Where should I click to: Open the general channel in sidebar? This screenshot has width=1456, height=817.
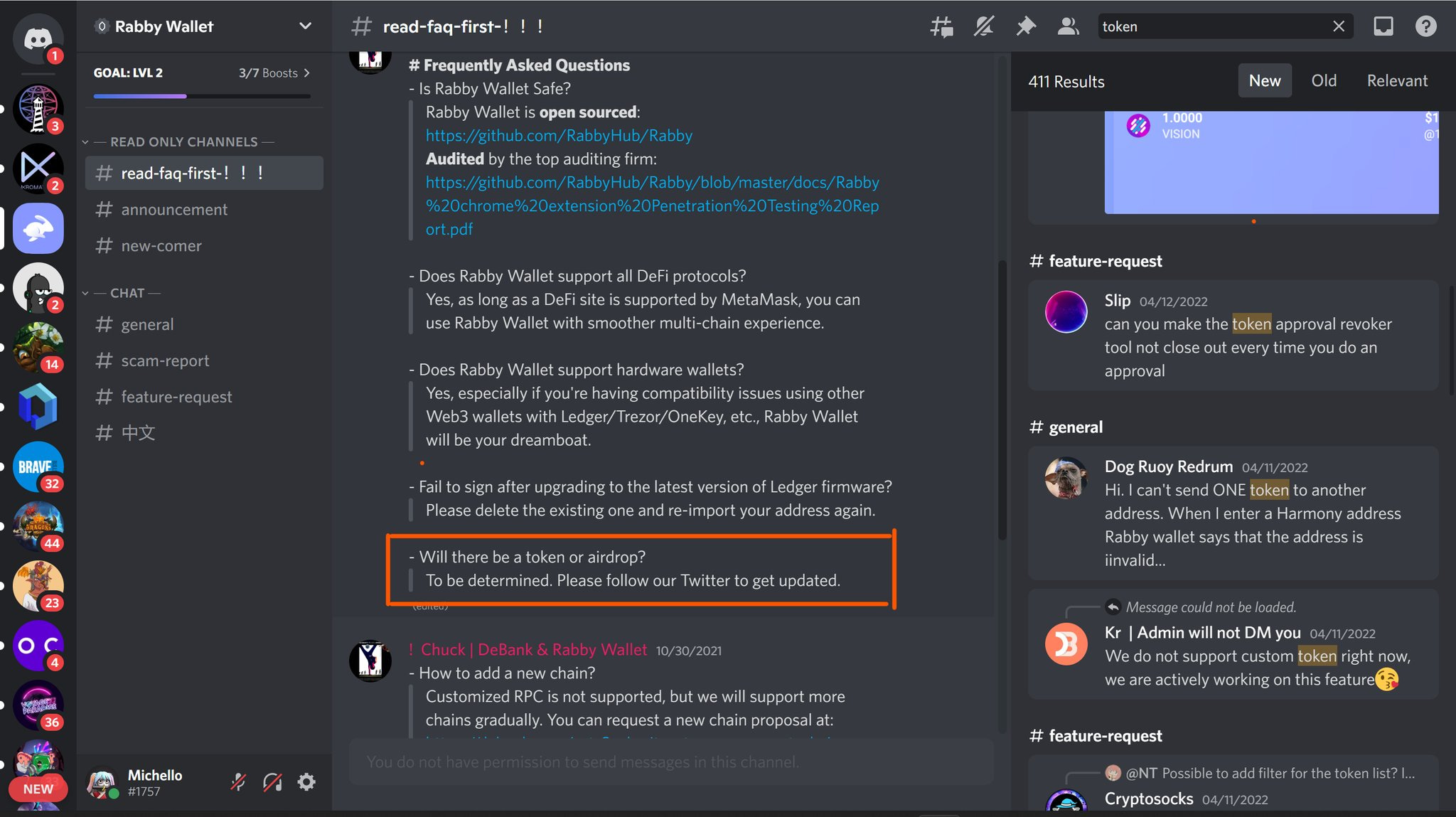tap(204, 324)
